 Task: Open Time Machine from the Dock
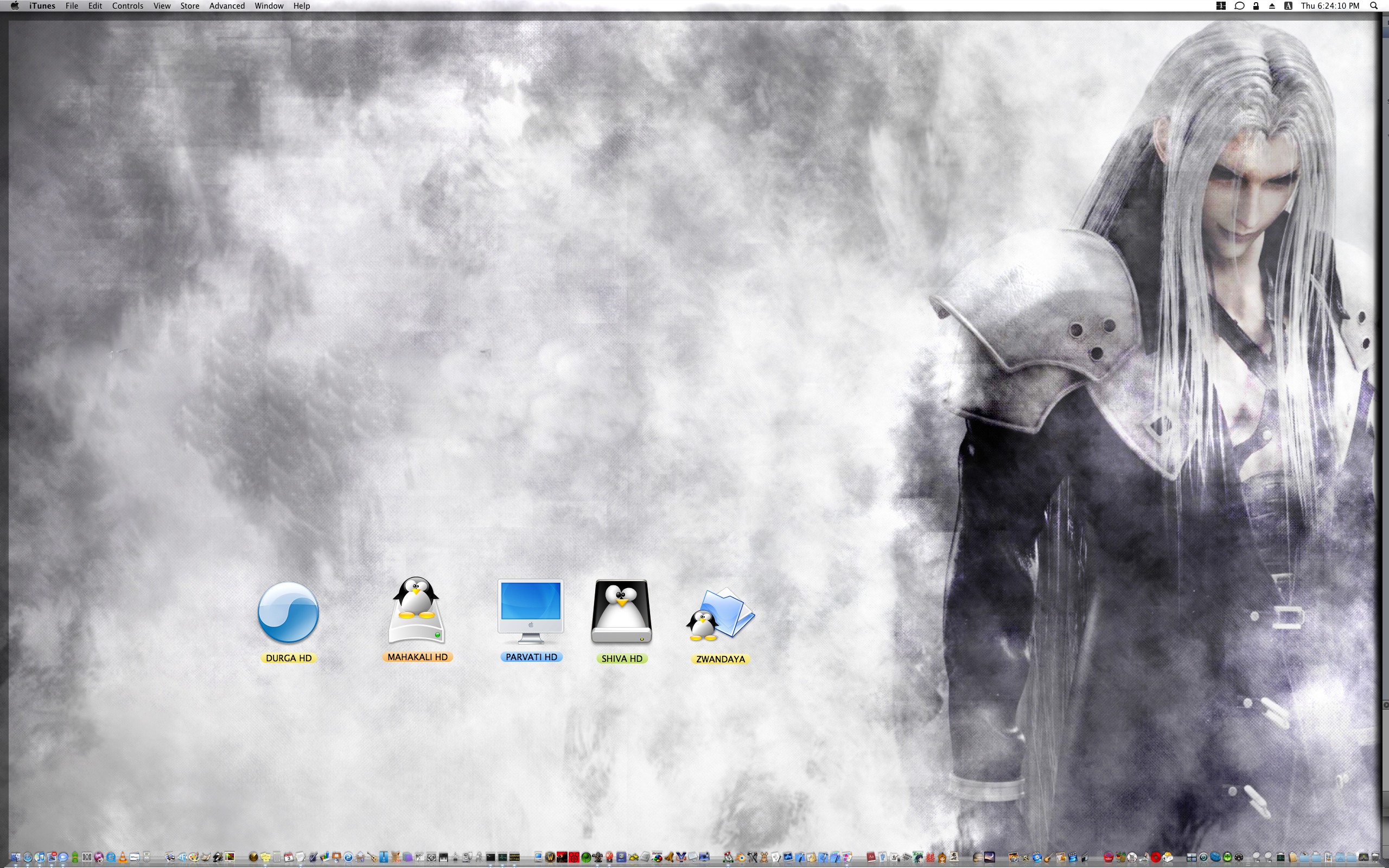pyautogui.click(x=1203, y=857)
